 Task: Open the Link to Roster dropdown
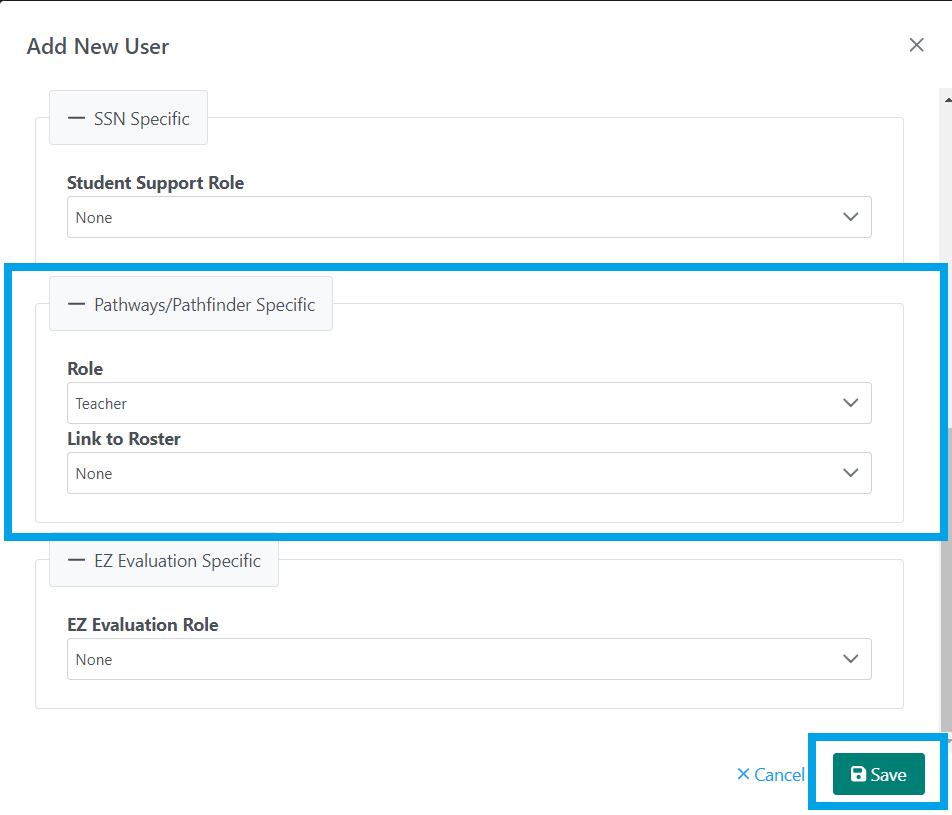coord(468,473)
